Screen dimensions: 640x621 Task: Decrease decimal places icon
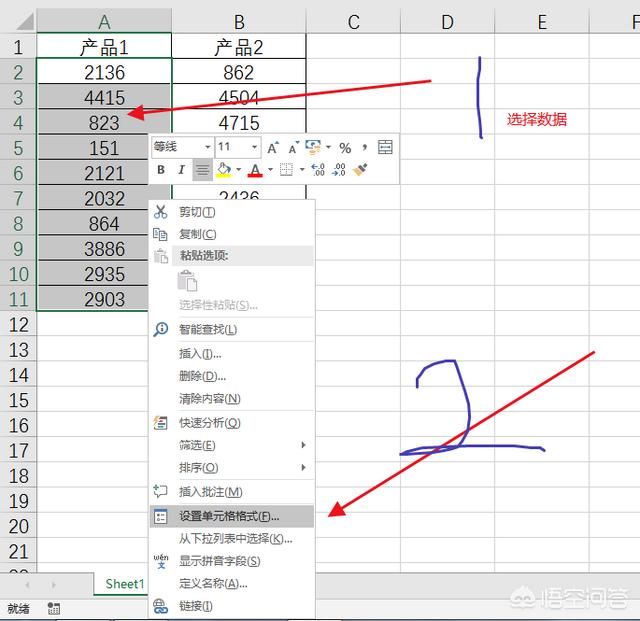tap(339, 169)
